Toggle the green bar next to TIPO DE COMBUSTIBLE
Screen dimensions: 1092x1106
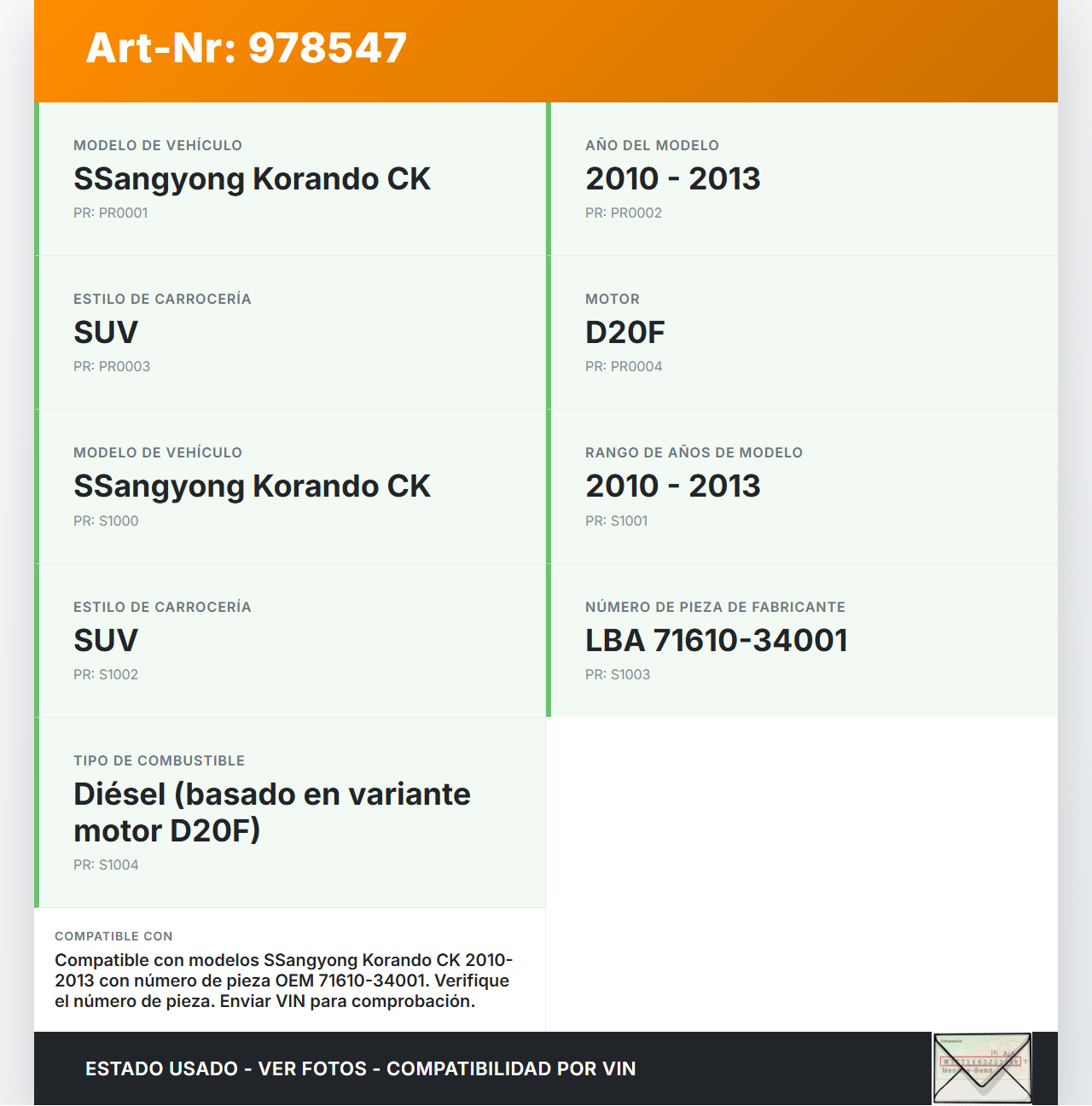[x=37, y=811]
